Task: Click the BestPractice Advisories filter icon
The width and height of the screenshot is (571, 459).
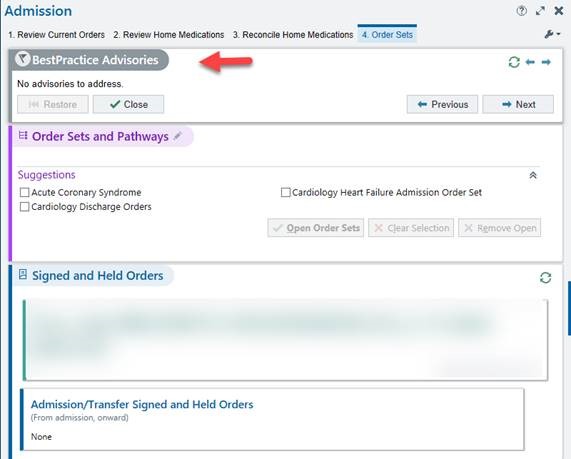Action: point(23,59)
